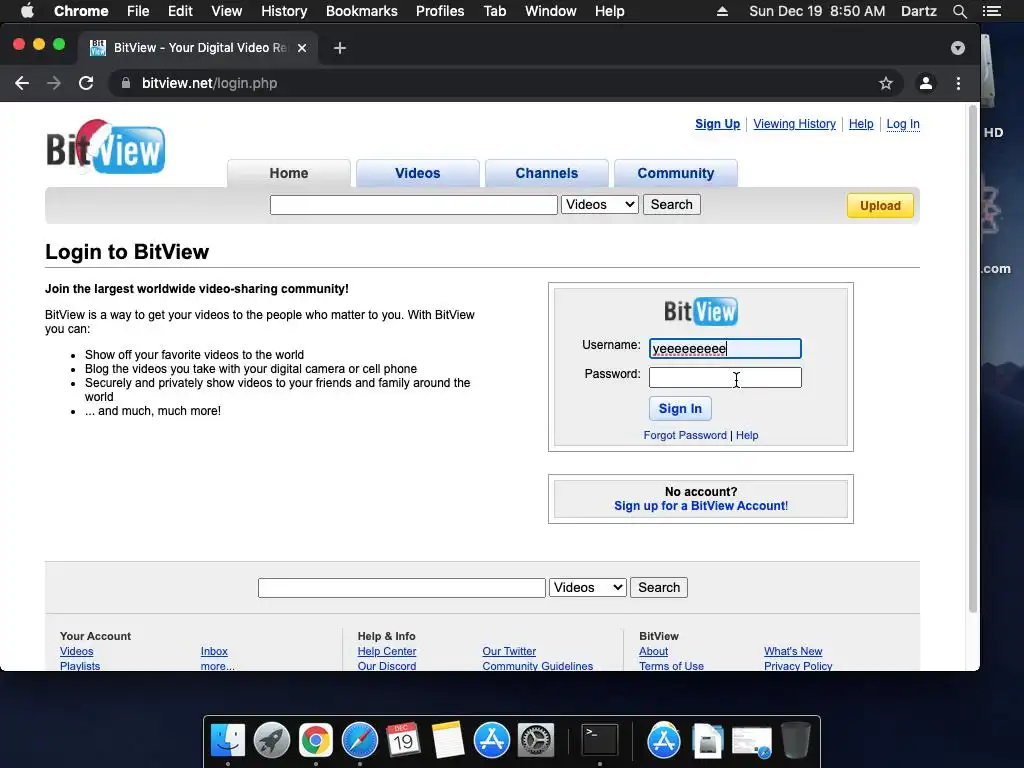Expand the bottom Videos search dropdown
1024x768 pixels.
coord(588,587)
